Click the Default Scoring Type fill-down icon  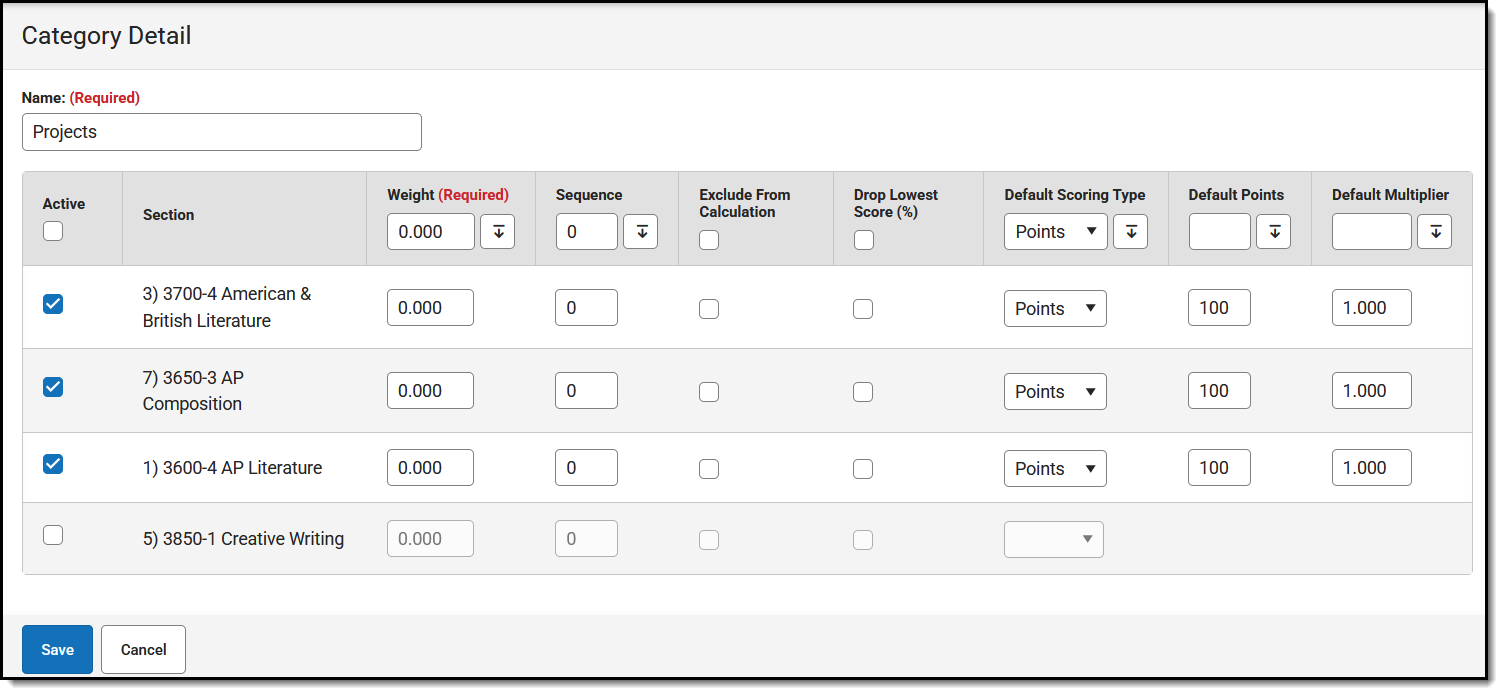point(1130,232)
